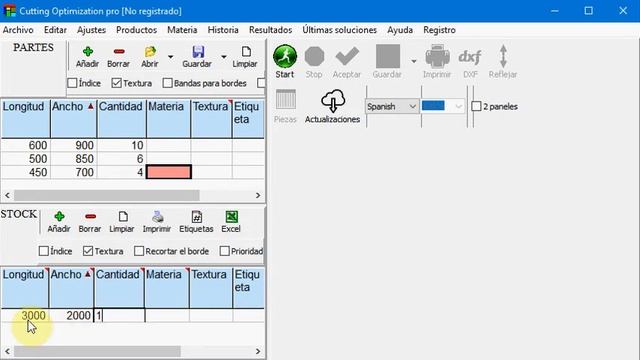Click the gray Guardar results icon
640x360 pixels.
pyautogui.click(x=387, y=61)
